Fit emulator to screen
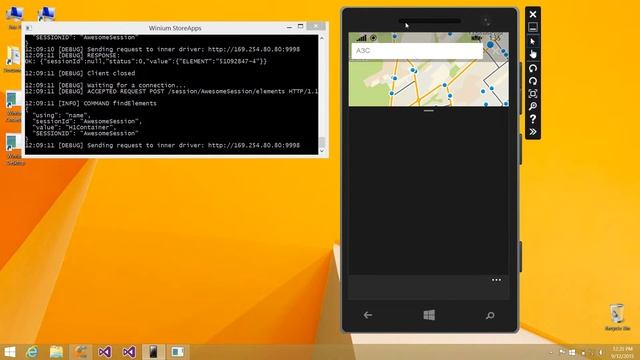This screenshot has height=360, width=640. click(533, 93)
